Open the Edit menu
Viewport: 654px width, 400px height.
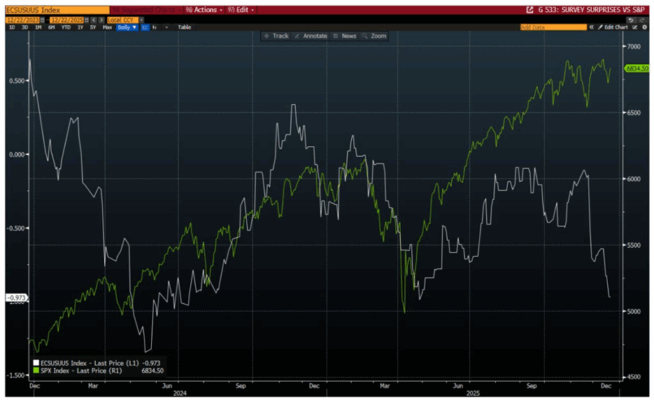[245, 8]
